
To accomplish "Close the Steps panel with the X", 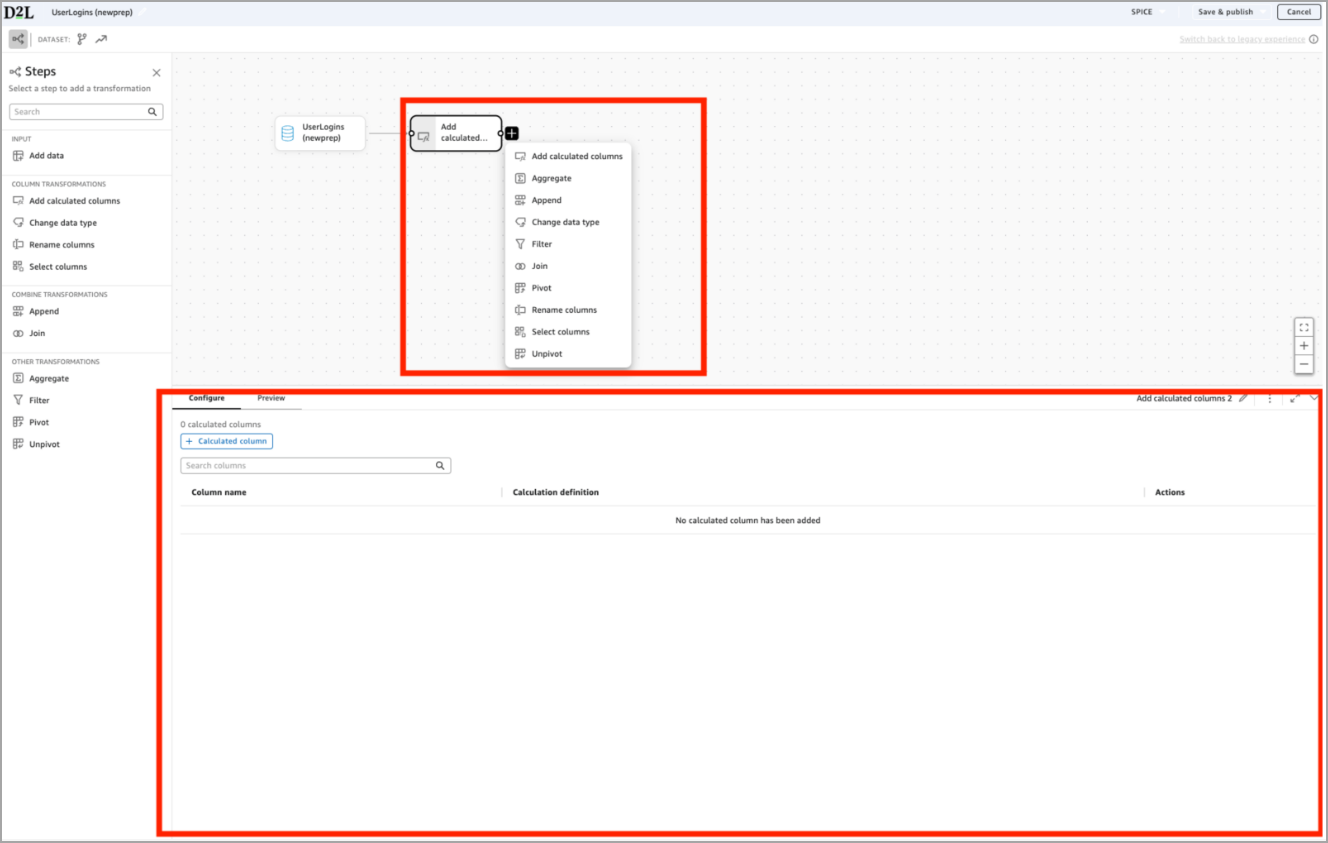I will pyautogui.click(x=156, y=72).
